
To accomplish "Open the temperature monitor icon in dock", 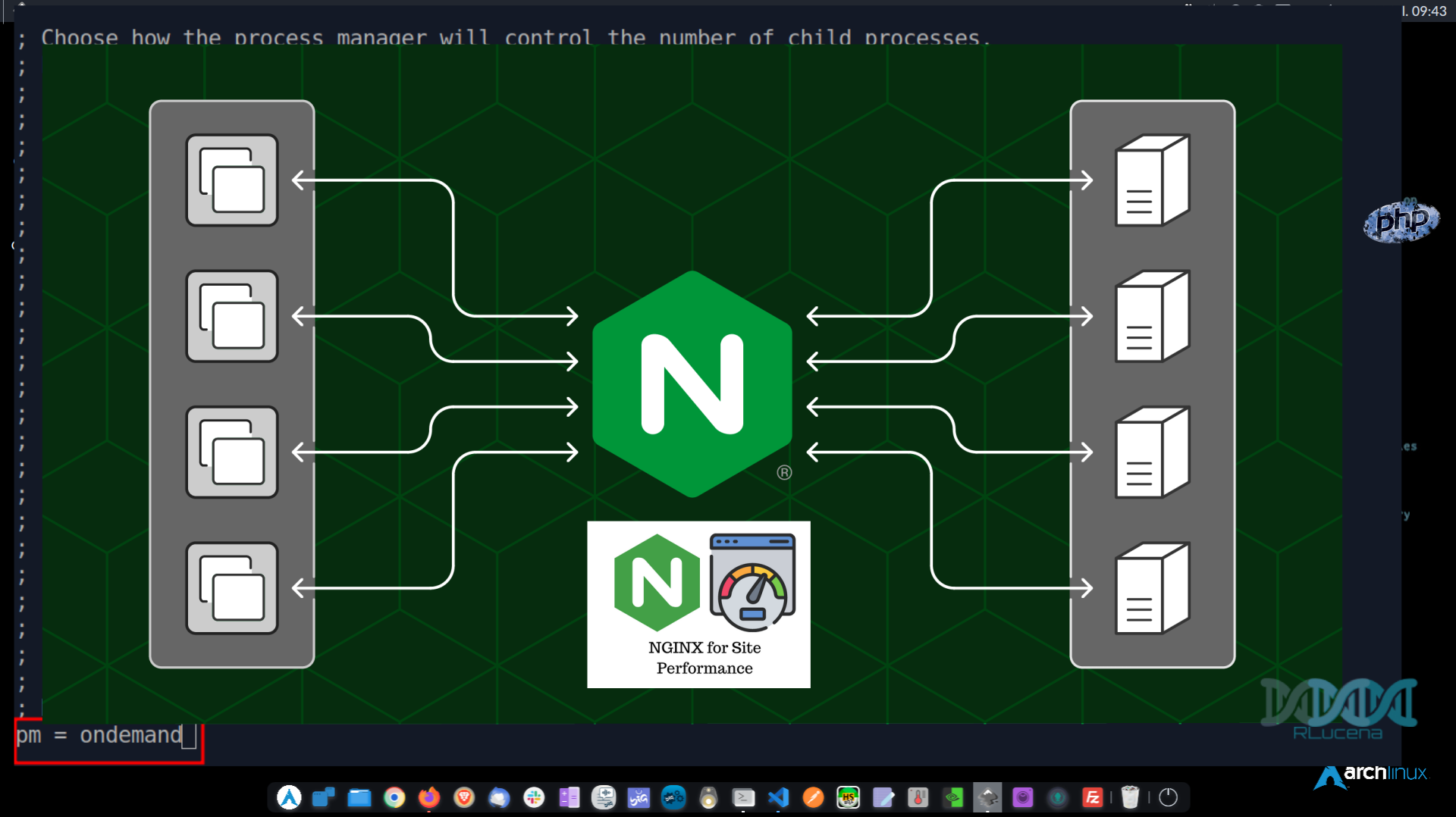I will [x=918, y=797].
